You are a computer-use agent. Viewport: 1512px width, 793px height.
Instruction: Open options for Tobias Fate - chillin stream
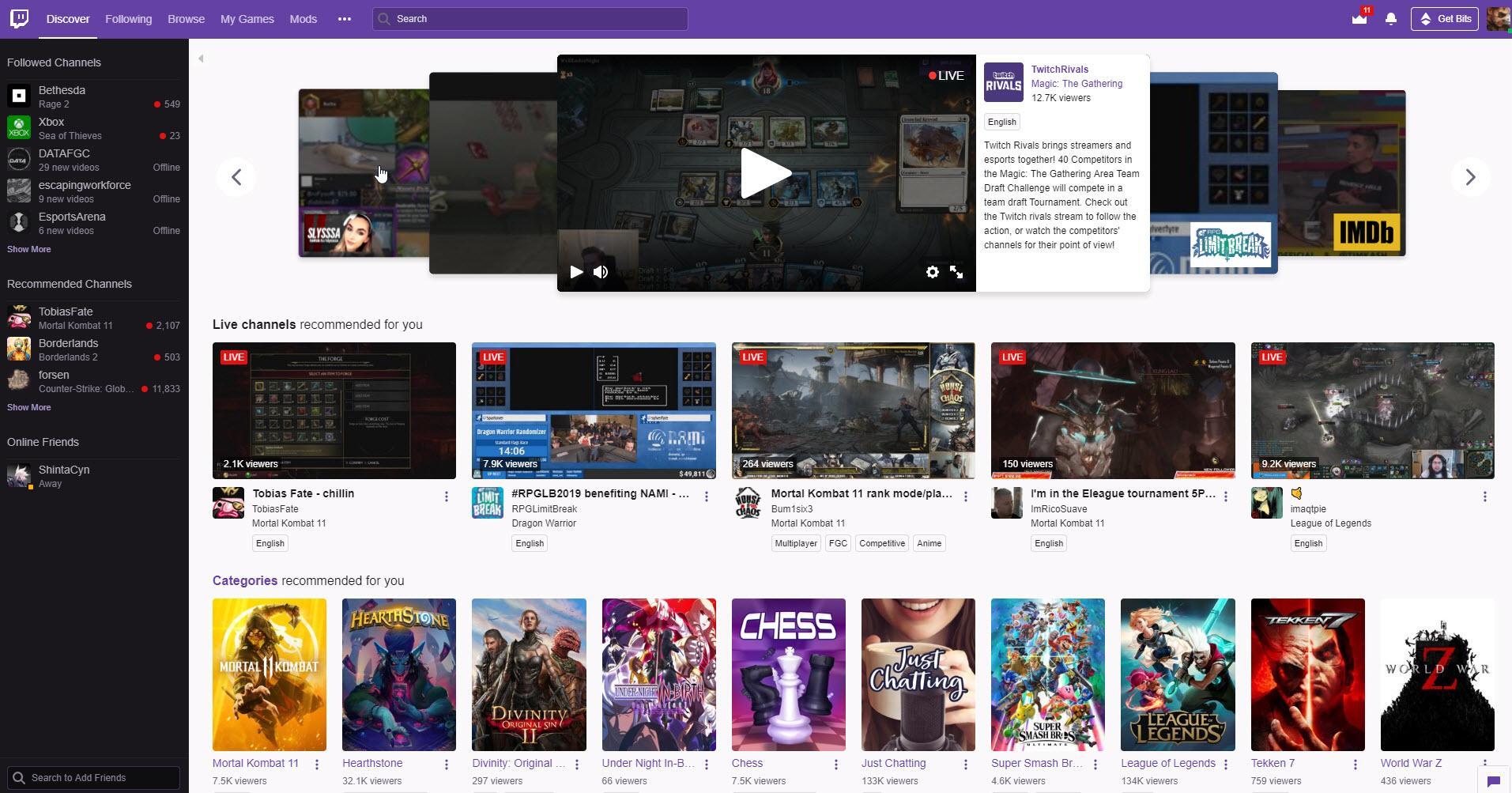click(447, 497)
